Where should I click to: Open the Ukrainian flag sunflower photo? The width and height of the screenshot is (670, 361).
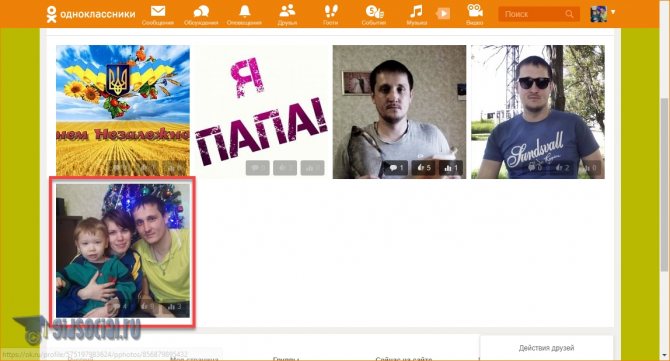coord(123,111)
